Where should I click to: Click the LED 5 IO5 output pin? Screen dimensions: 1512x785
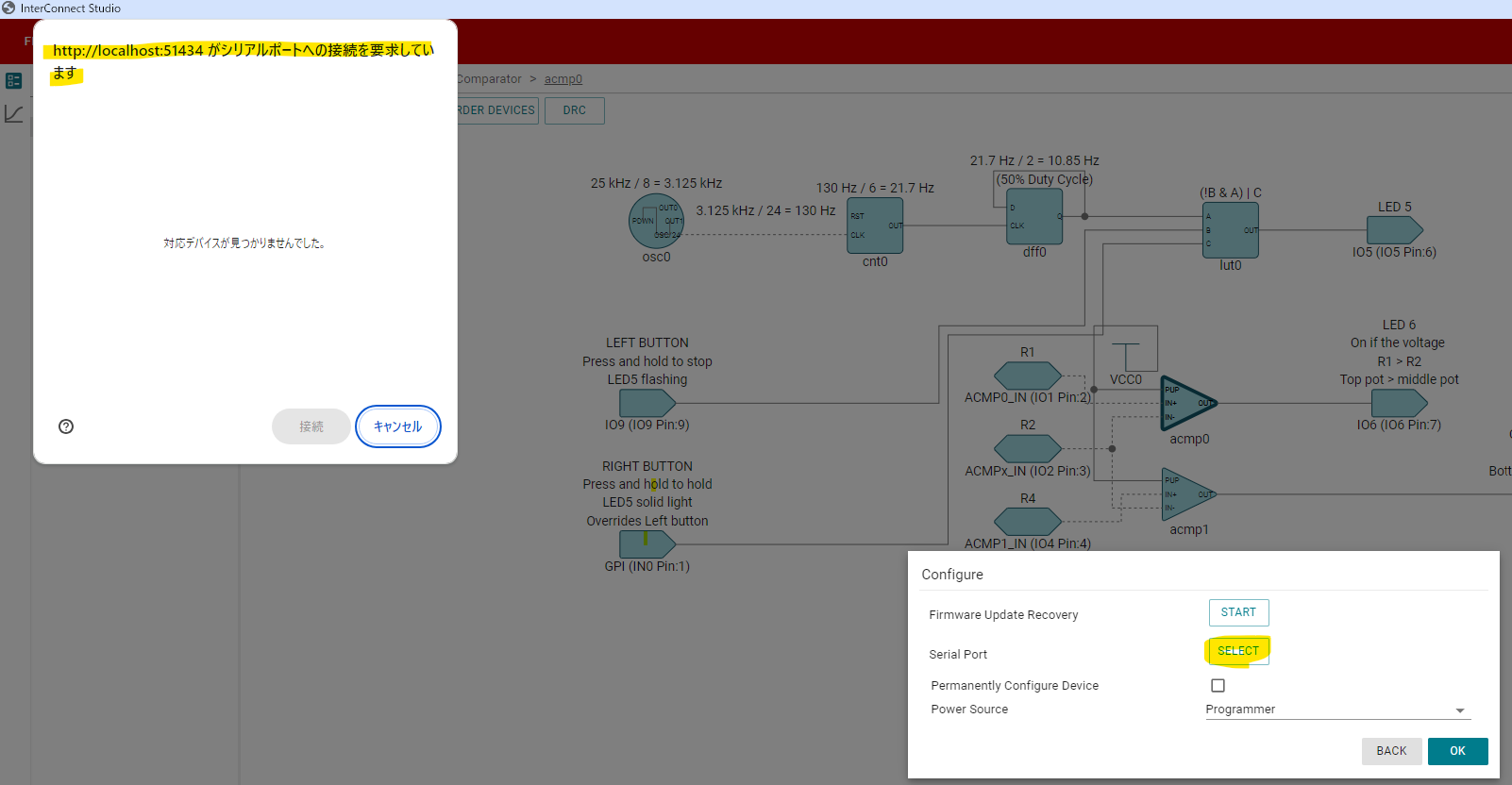pyautogui.click(x=1395, y=230)
